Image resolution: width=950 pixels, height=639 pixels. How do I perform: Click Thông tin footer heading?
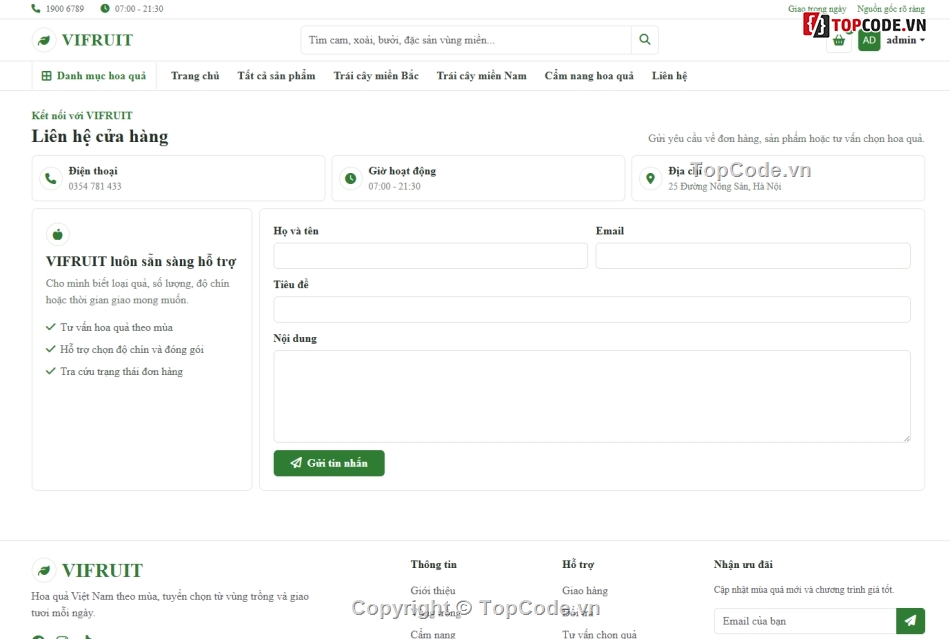tap(434, 565)
